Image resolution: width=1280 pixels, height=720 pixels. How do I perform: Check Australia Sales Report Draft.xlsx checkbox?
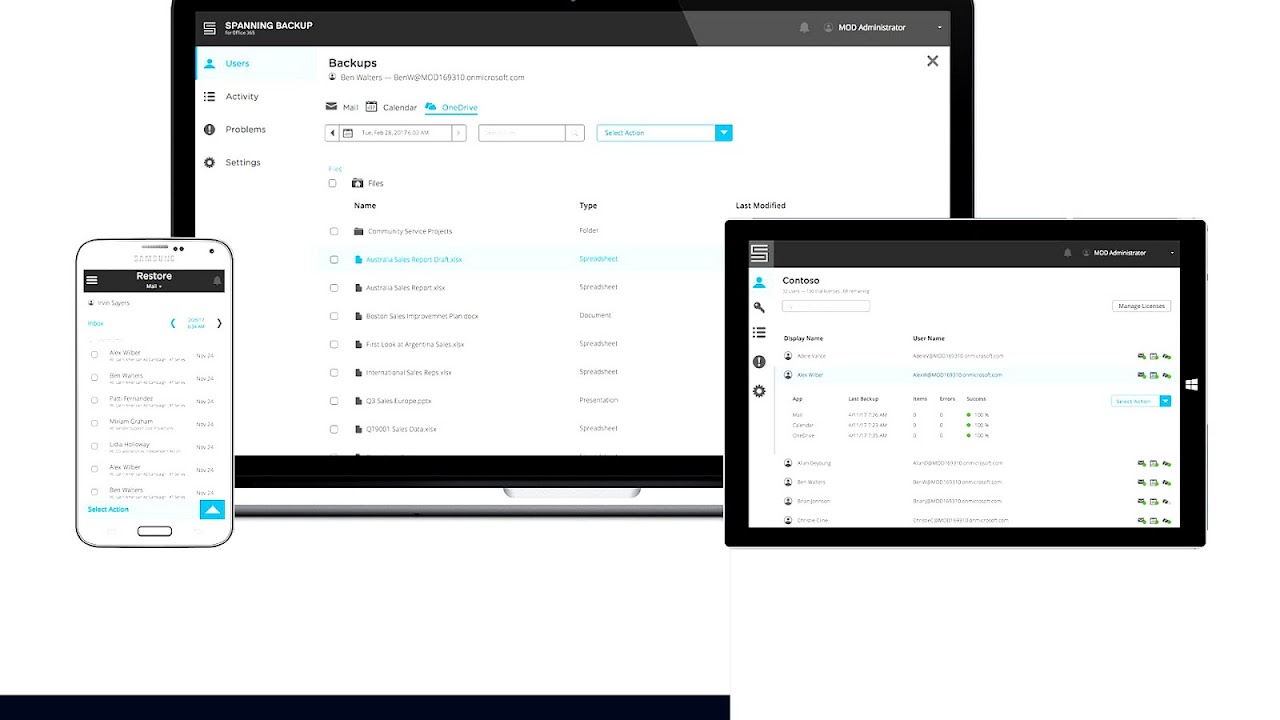(334, 259)
